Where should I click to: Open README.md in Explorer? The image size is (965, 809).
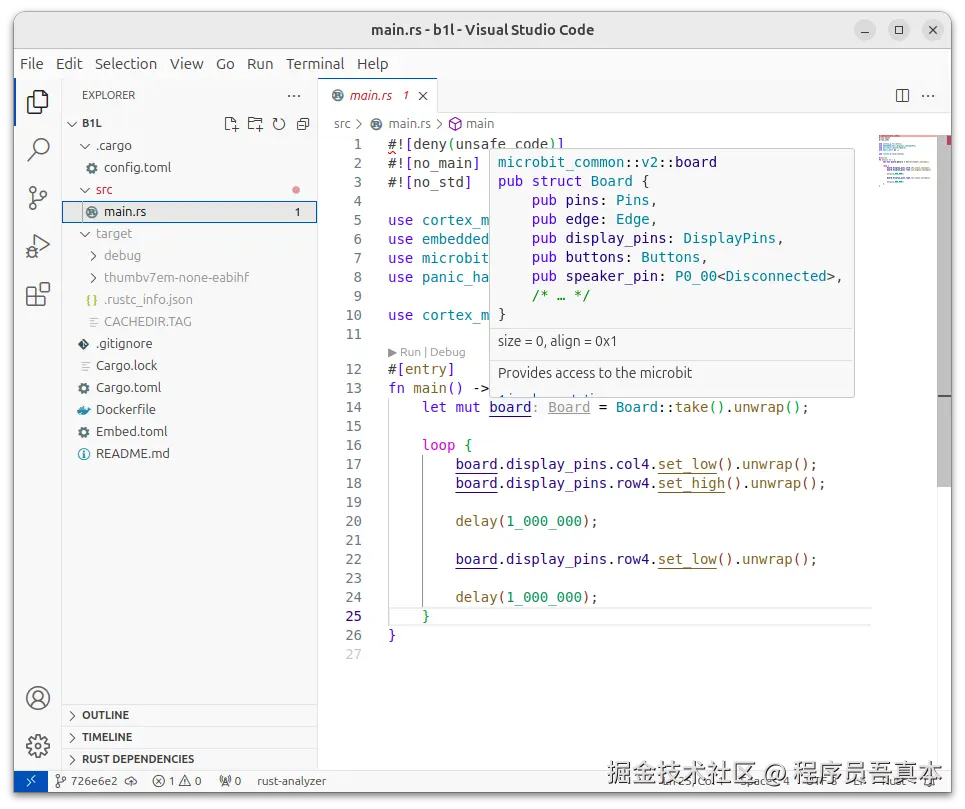tap(190, 454)
